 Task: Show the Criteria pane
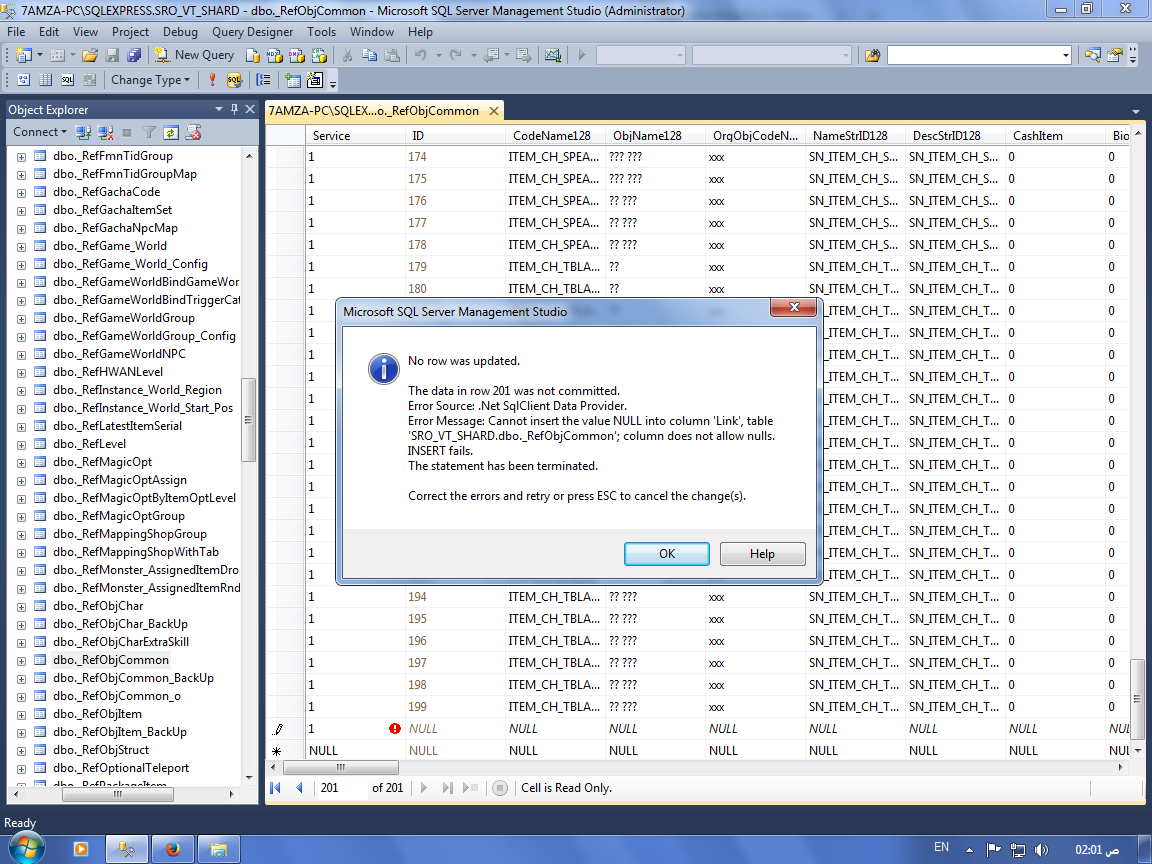point(46,80)
